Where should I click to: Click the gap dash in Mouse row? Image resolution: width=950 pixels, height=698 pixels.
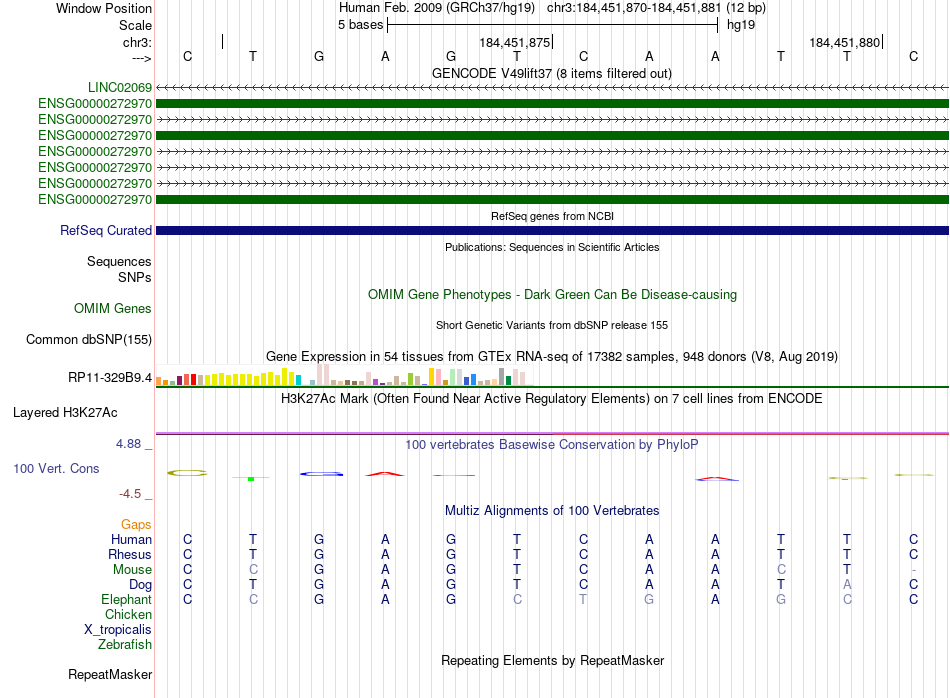click(913, 570)
